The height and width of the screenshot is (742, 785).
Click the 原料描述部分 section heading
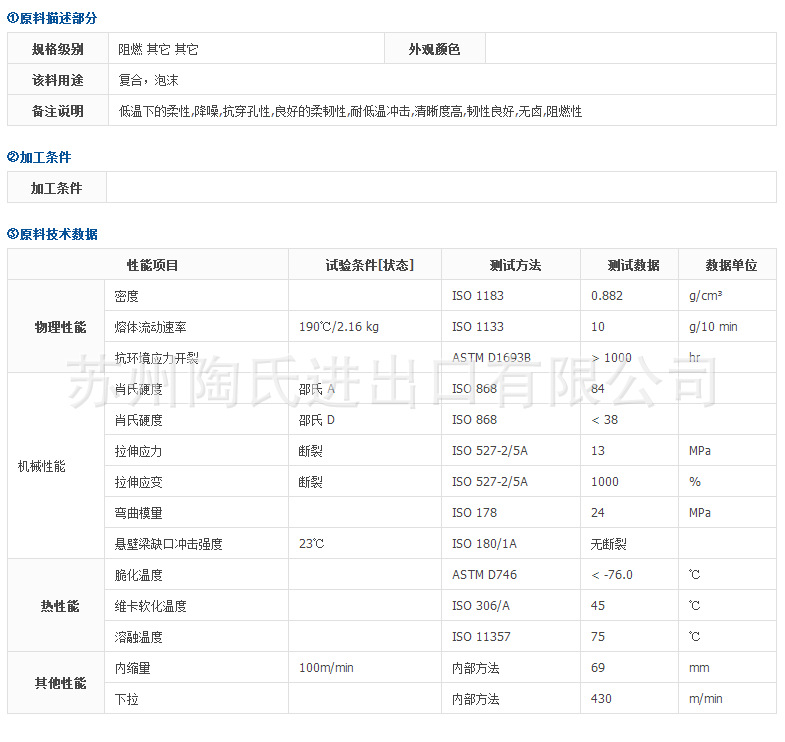point(52,19)
